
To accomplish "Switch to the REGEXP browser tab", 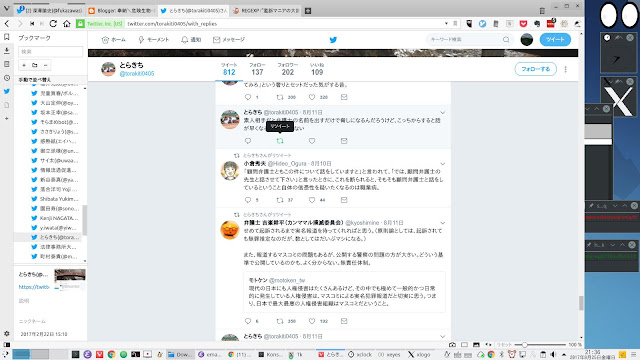I will click(x=265, y=11).
